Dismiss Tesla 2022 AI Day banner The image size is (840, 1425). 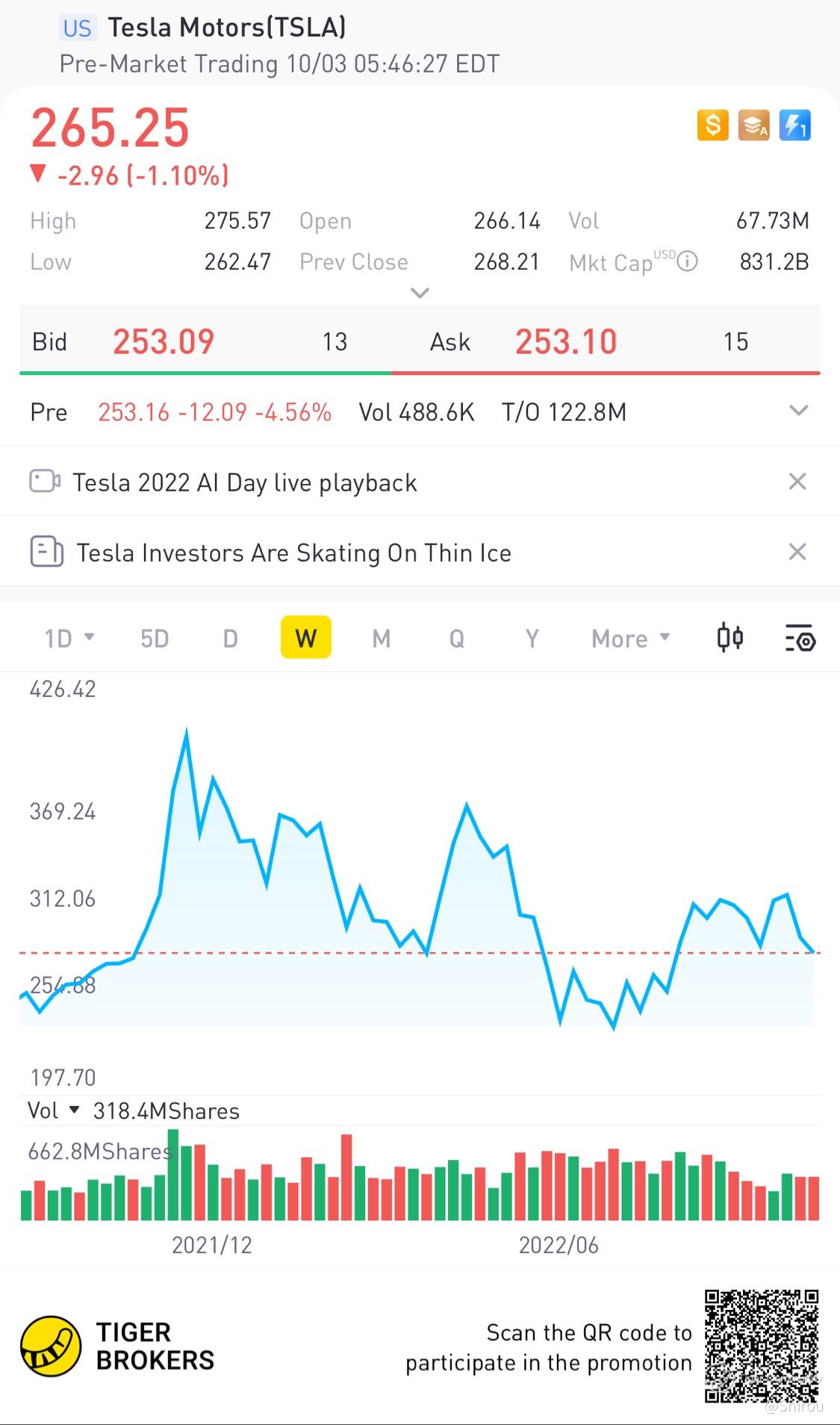[x=797, y=482]
